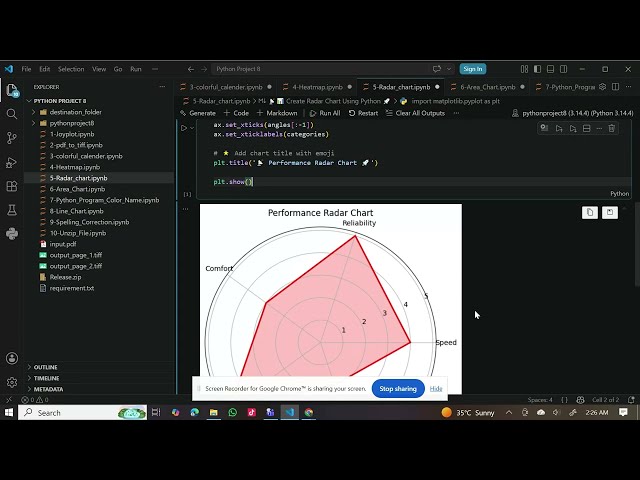Open the Manage gear in activity bar
The height and width of the screenshot is (480, 640).
pos(12,382)
